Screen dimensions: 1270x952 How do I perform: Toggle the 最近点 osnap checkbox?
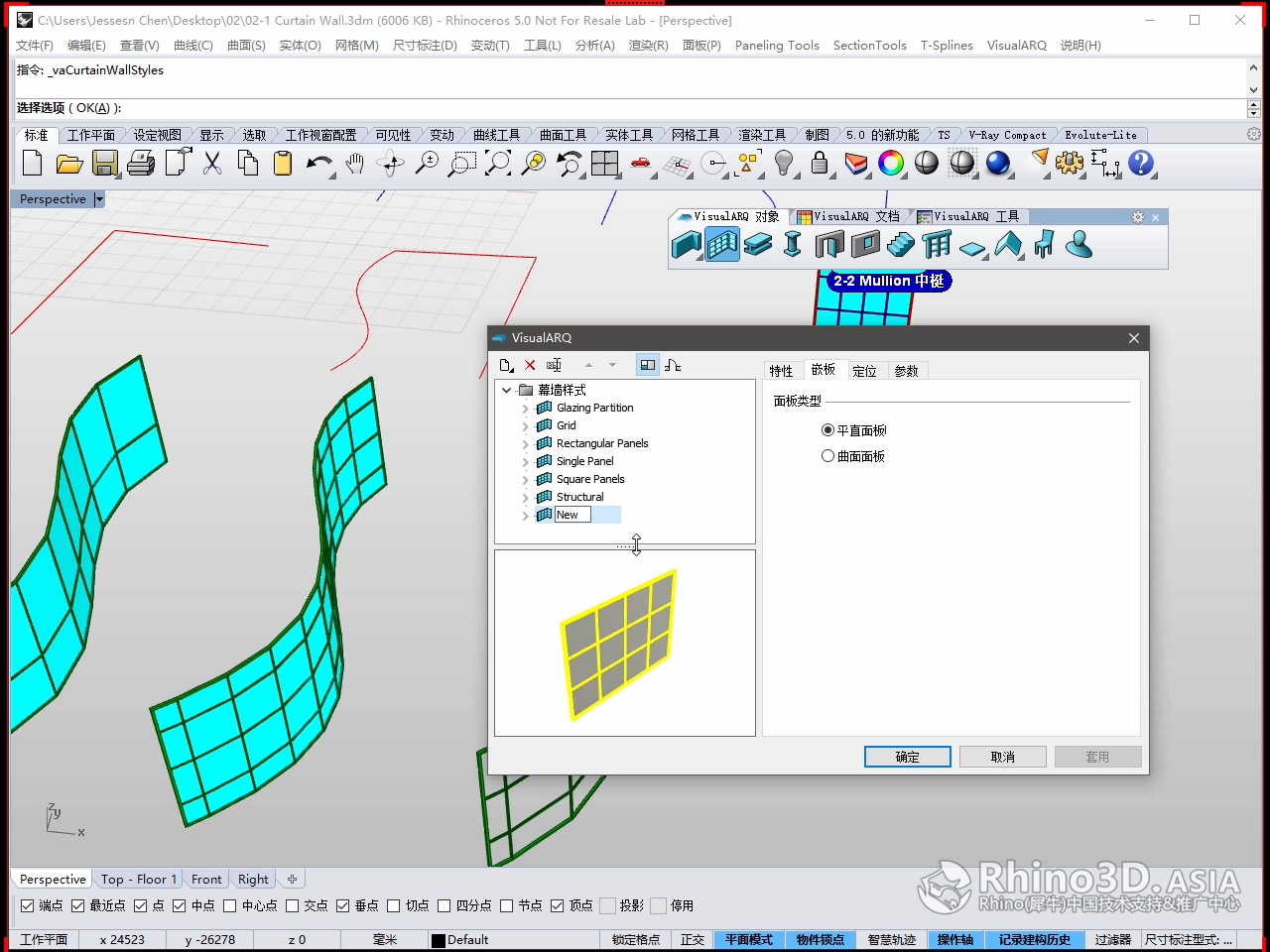click(x=78, y=905)
